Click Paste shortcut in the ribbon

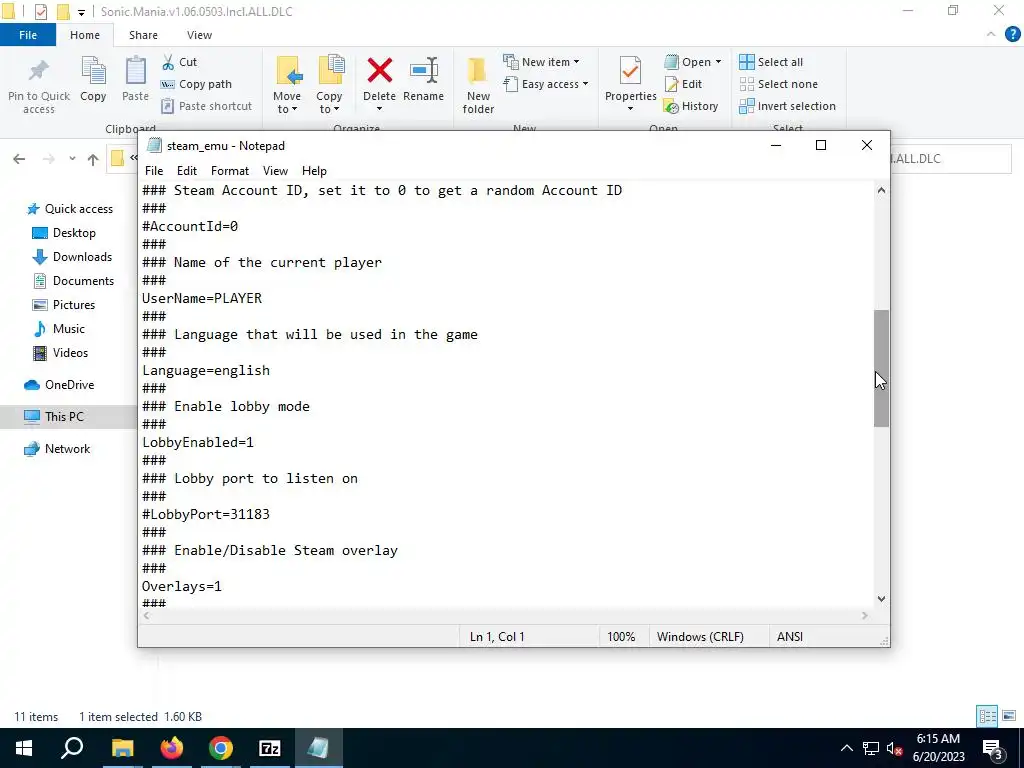[206, 106]
